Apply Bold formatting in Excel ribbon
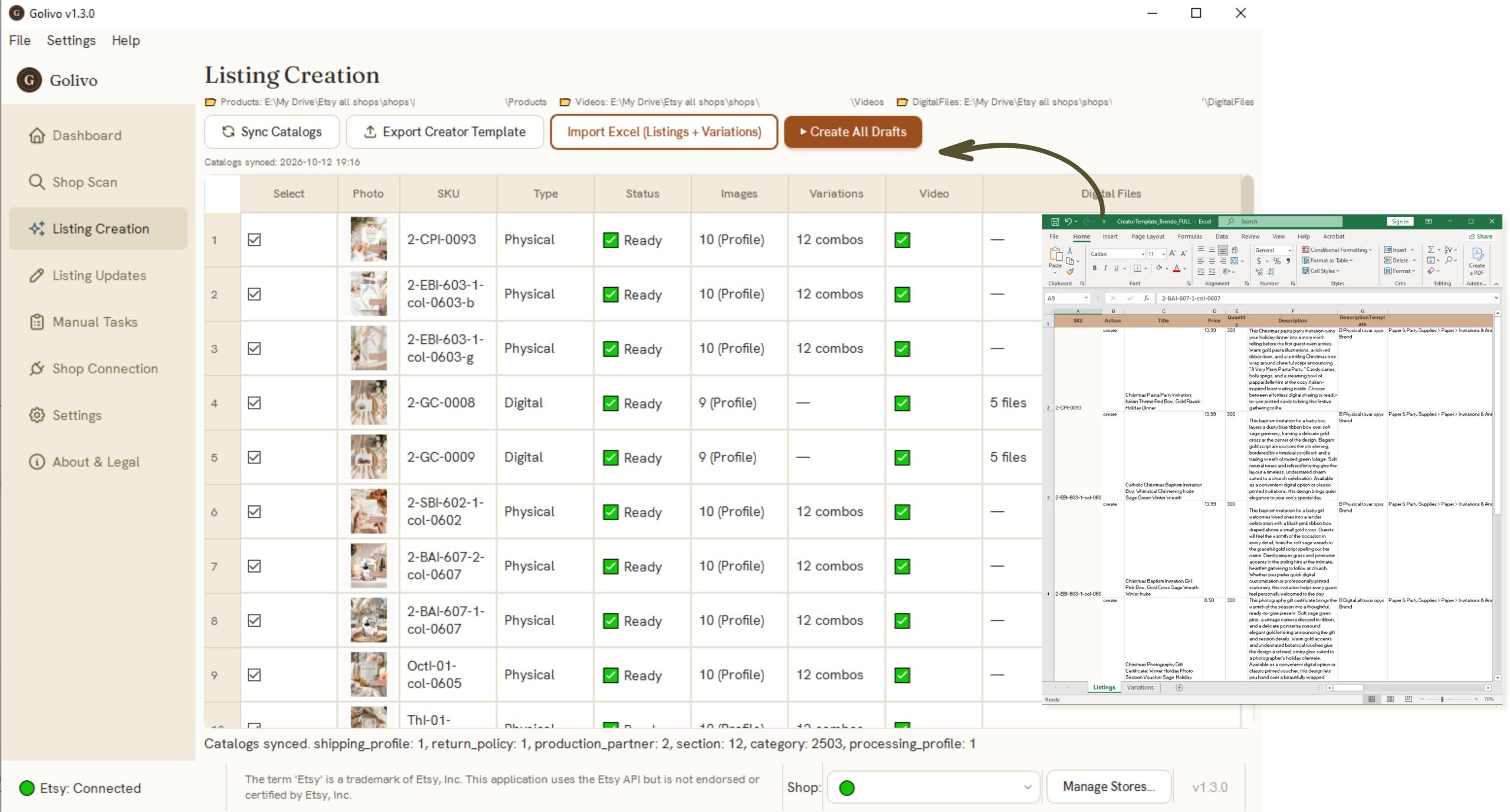 pyautogui.click(x=1095, y=268)
